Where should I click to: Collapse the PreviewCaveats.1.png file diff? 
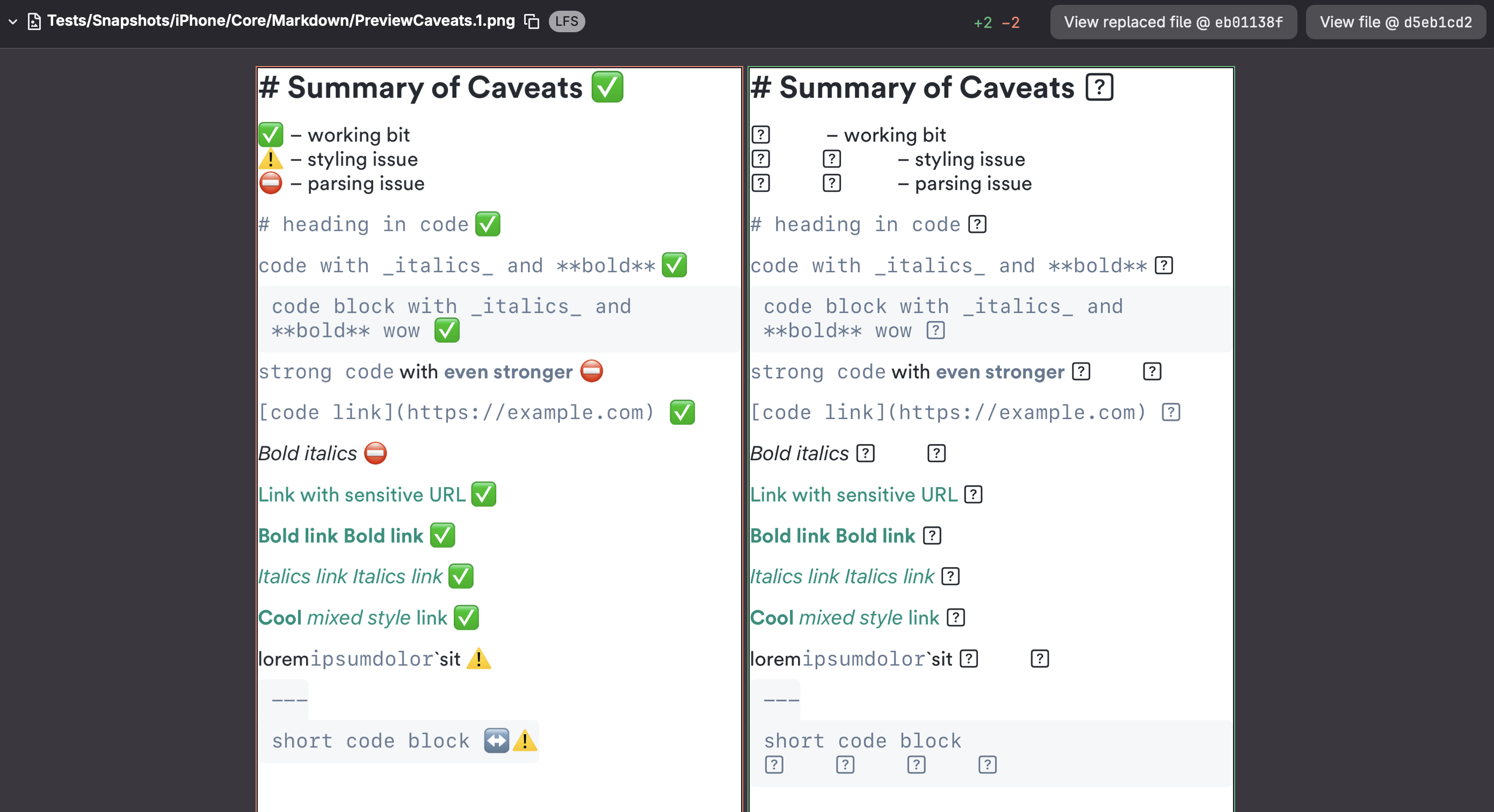13,22
